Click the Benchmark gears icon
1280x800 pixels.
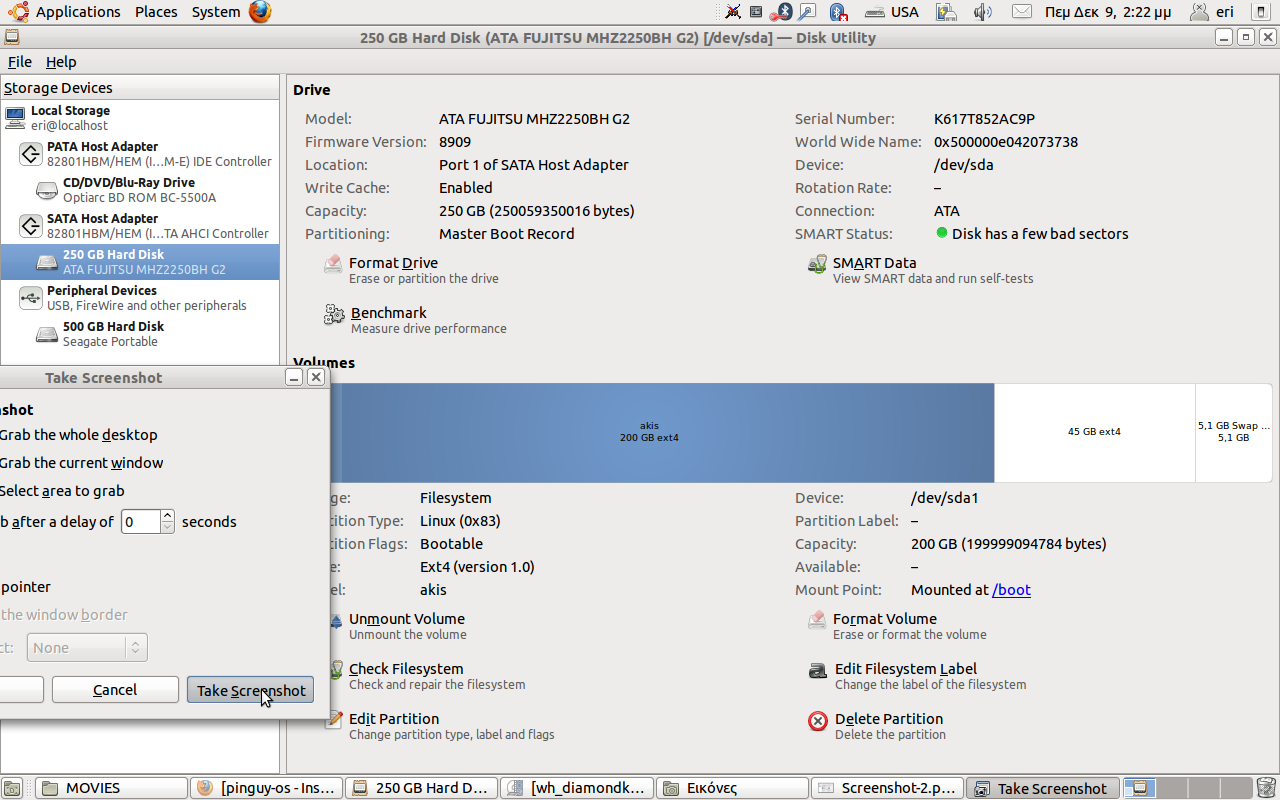click(334, 315)
